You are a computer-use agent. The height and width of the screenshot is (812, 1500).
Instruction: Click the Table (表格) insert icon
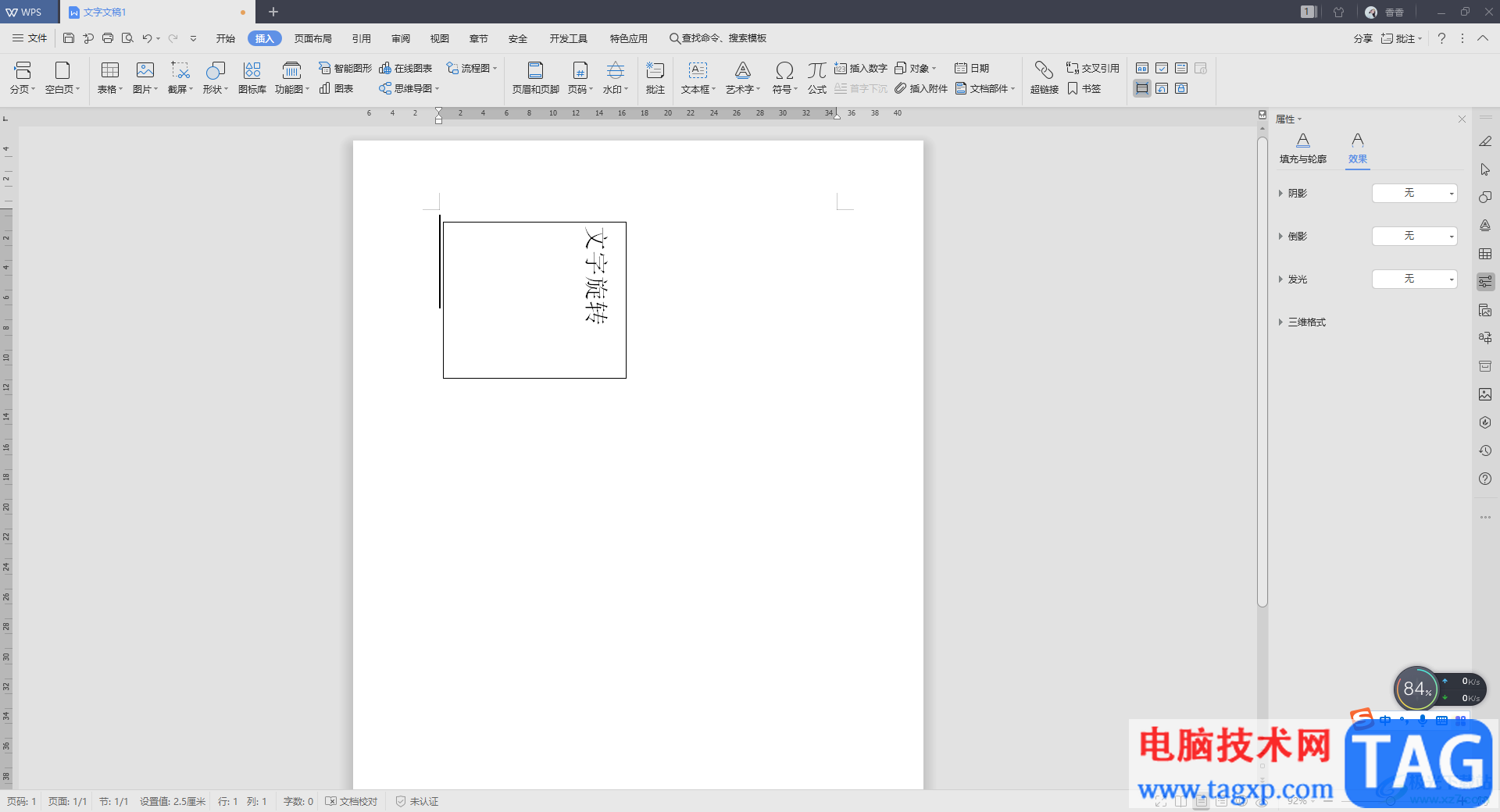[110, 78]
